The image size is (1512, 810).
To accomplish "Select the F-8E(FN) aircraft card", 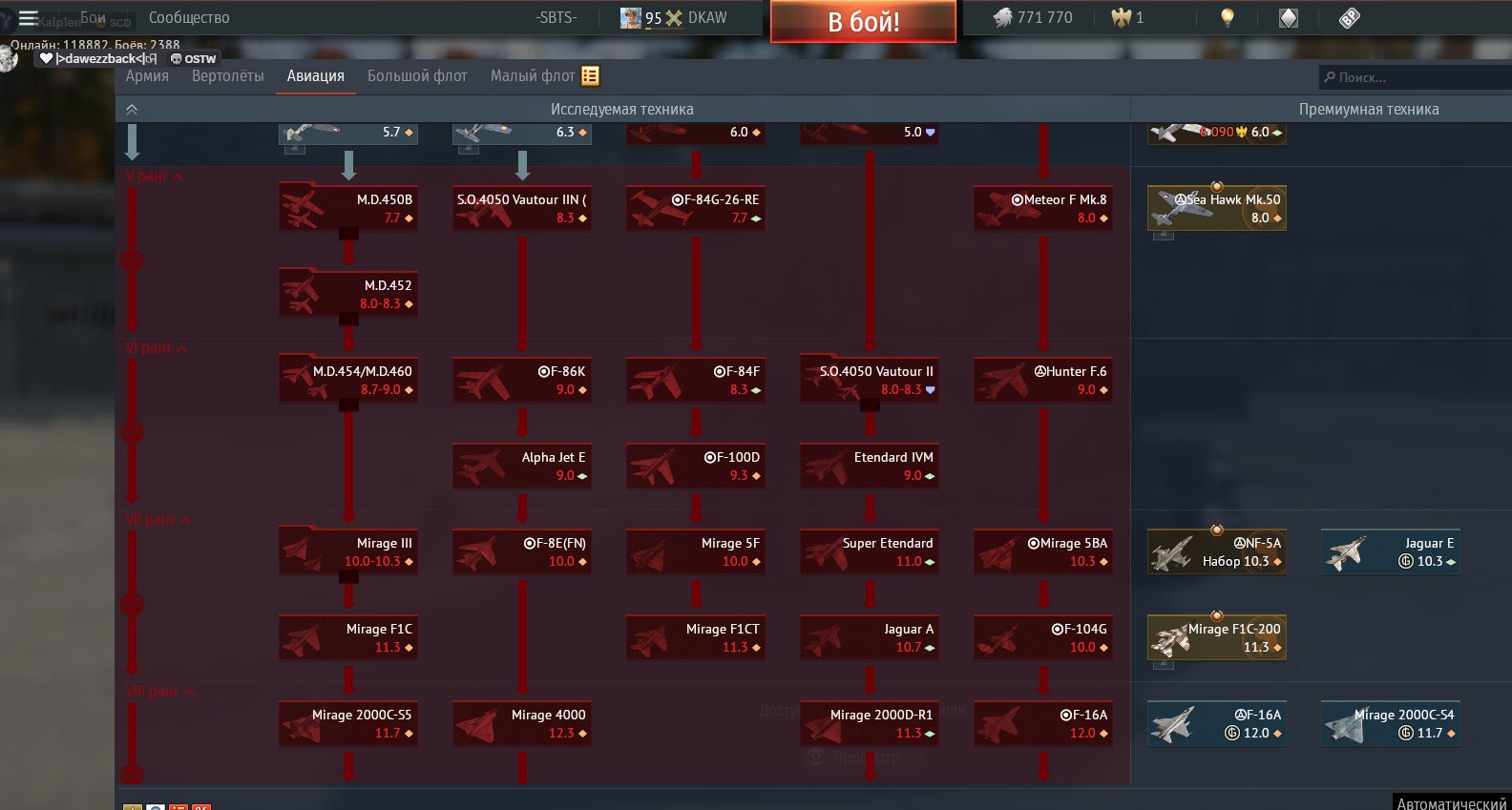I will click(x=522, y=551).
